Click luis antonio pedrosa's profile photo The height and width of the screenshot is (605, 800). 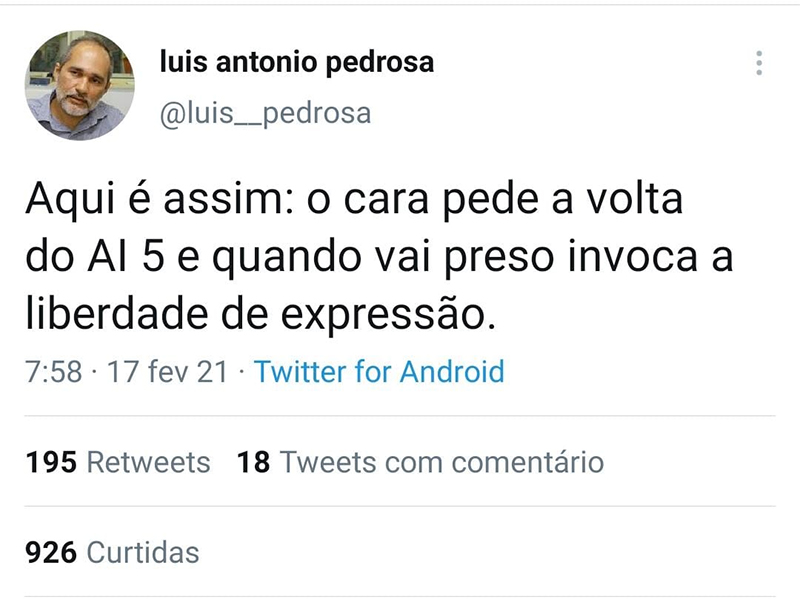click(80, 85)
